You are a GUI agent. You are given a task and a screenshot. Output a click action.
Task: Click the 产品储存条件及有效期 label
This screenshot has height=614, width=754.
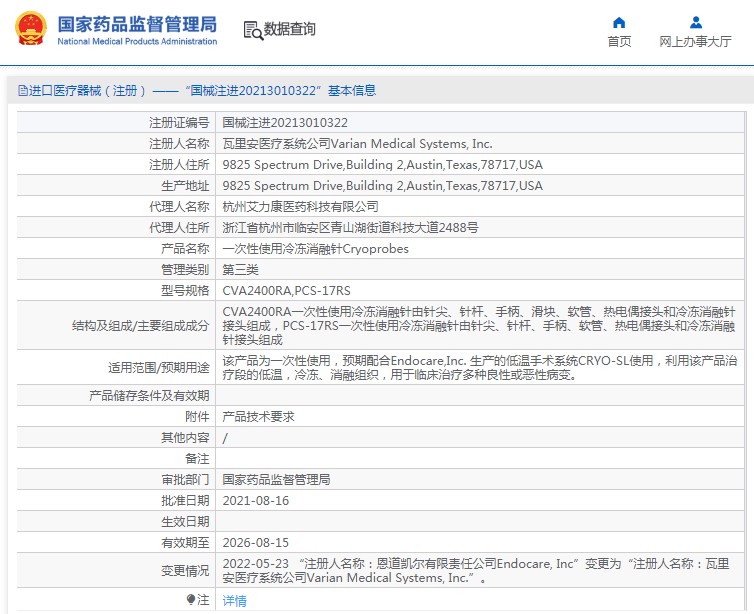tap(149, 395)
